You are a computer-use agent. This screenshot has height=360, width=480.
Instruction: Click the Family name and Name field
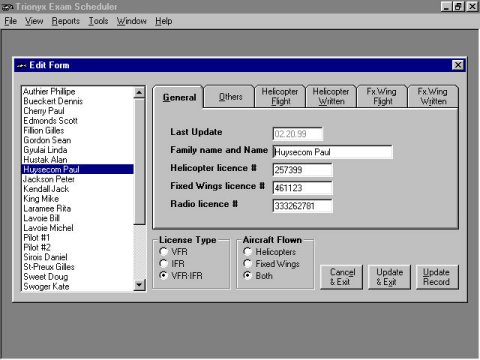coord(332,152)
